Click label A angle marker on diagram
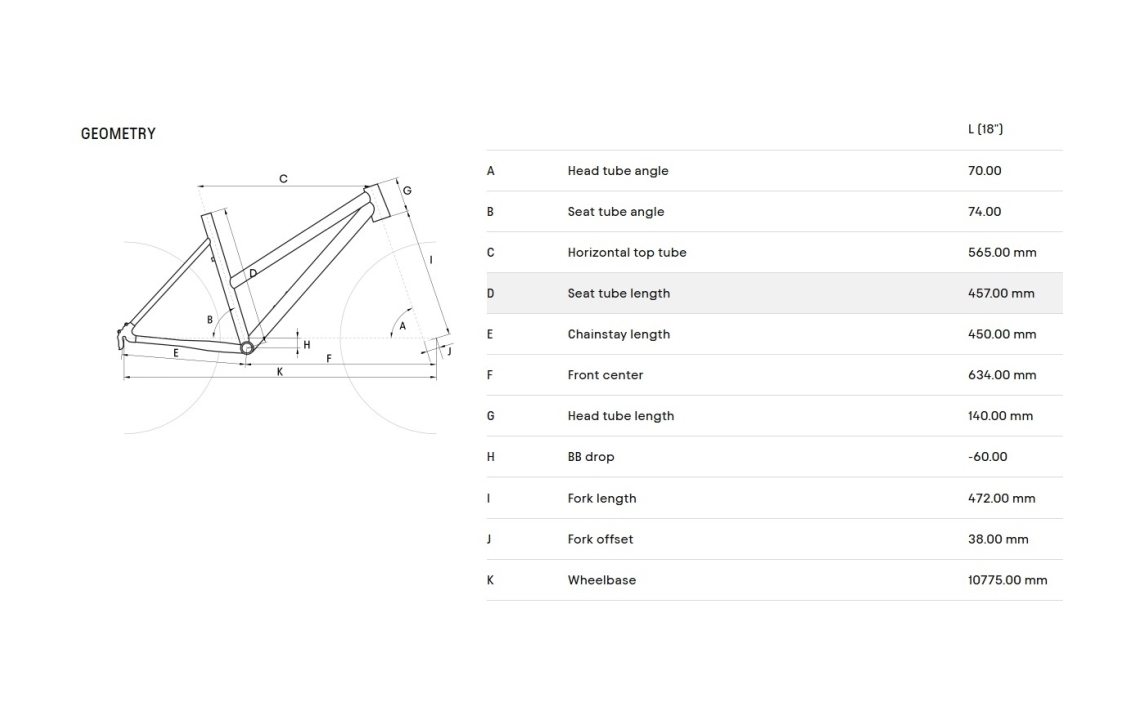Viewport: 1134px width, 709px height. coord(403,326)
